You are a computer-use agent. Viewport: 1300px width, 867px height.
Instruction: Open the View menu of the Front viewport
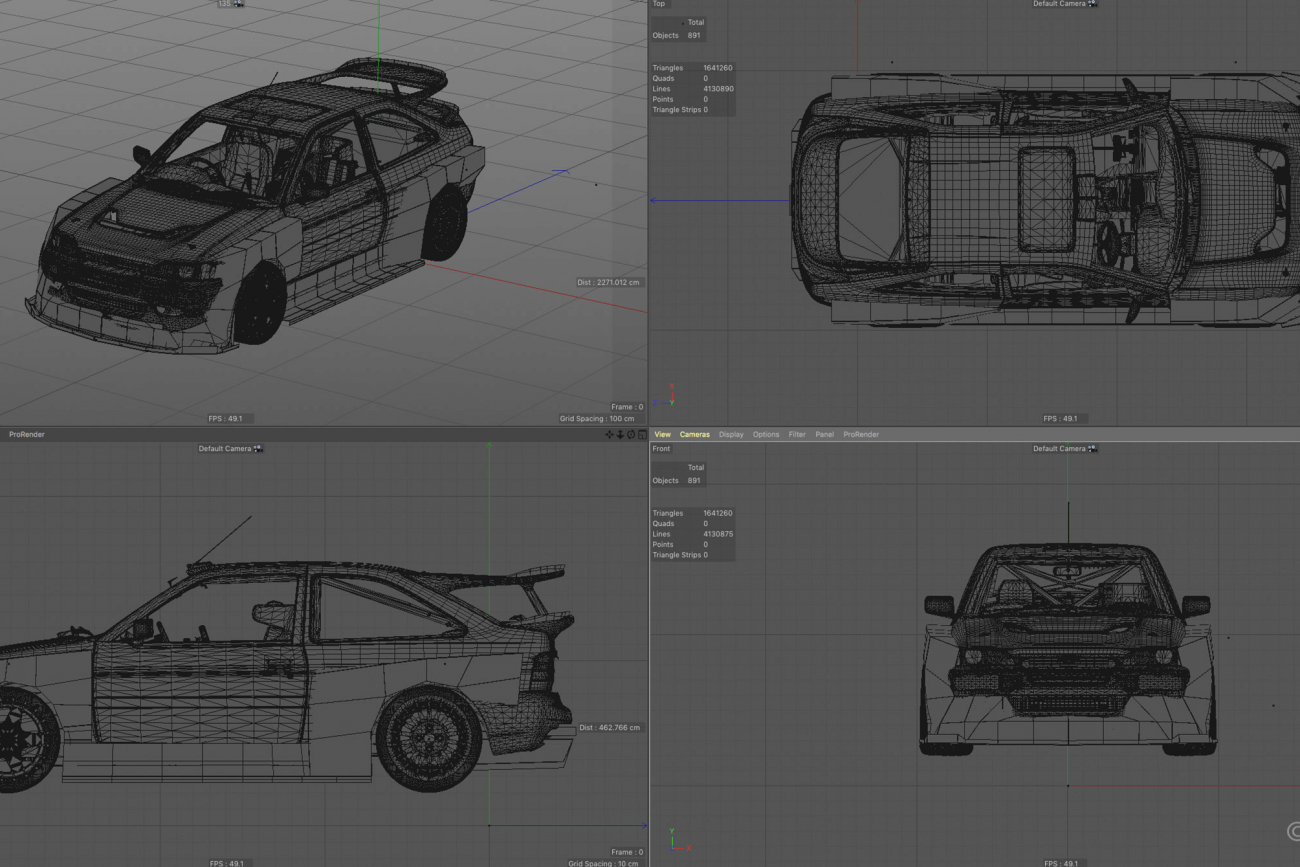coord(662,435)
